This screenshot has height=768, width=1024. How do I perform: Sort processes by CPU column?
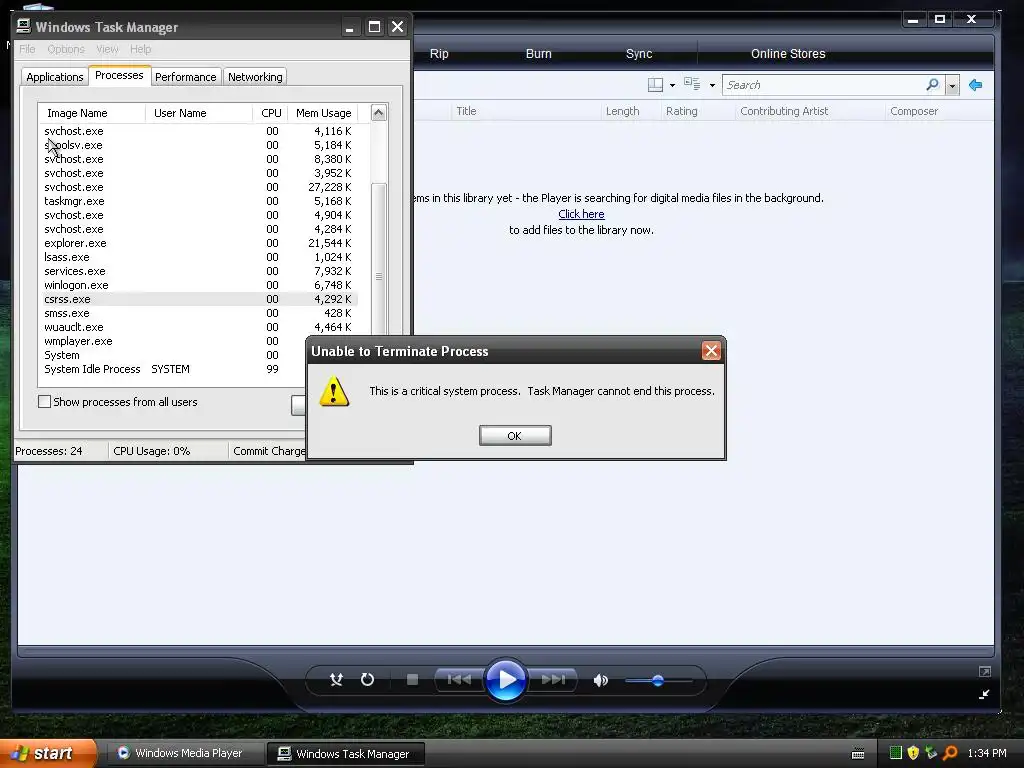click(270, 113)
